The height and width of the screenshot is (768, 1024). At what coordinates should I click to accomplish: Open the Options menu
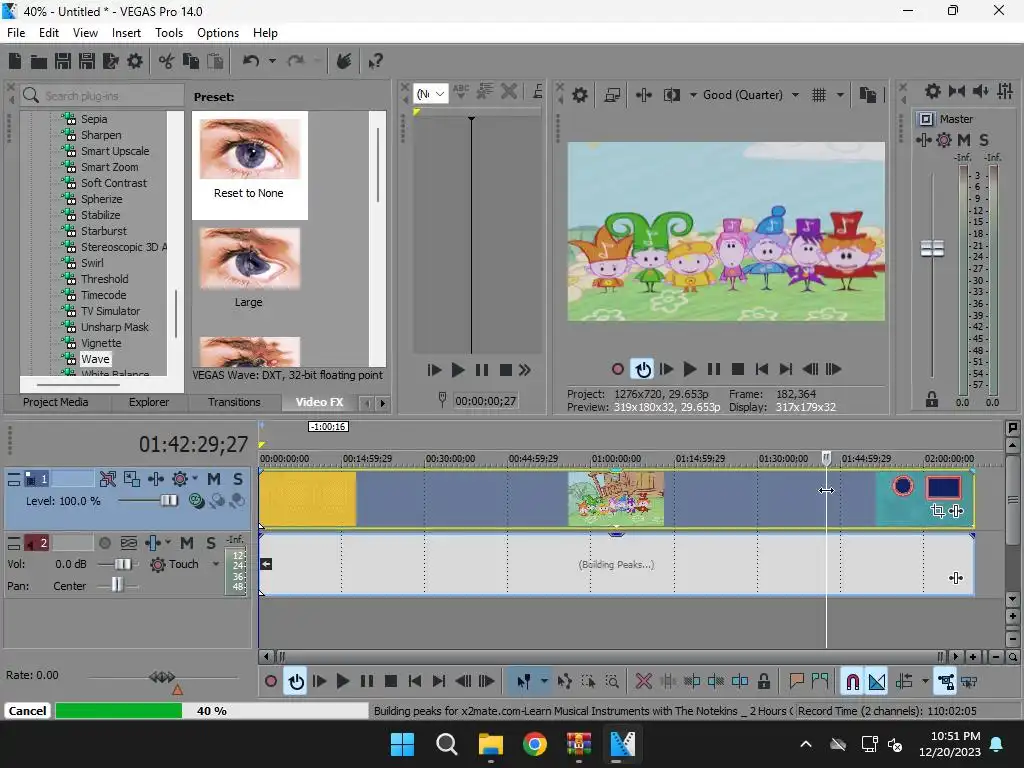click(x=217, y=33)
